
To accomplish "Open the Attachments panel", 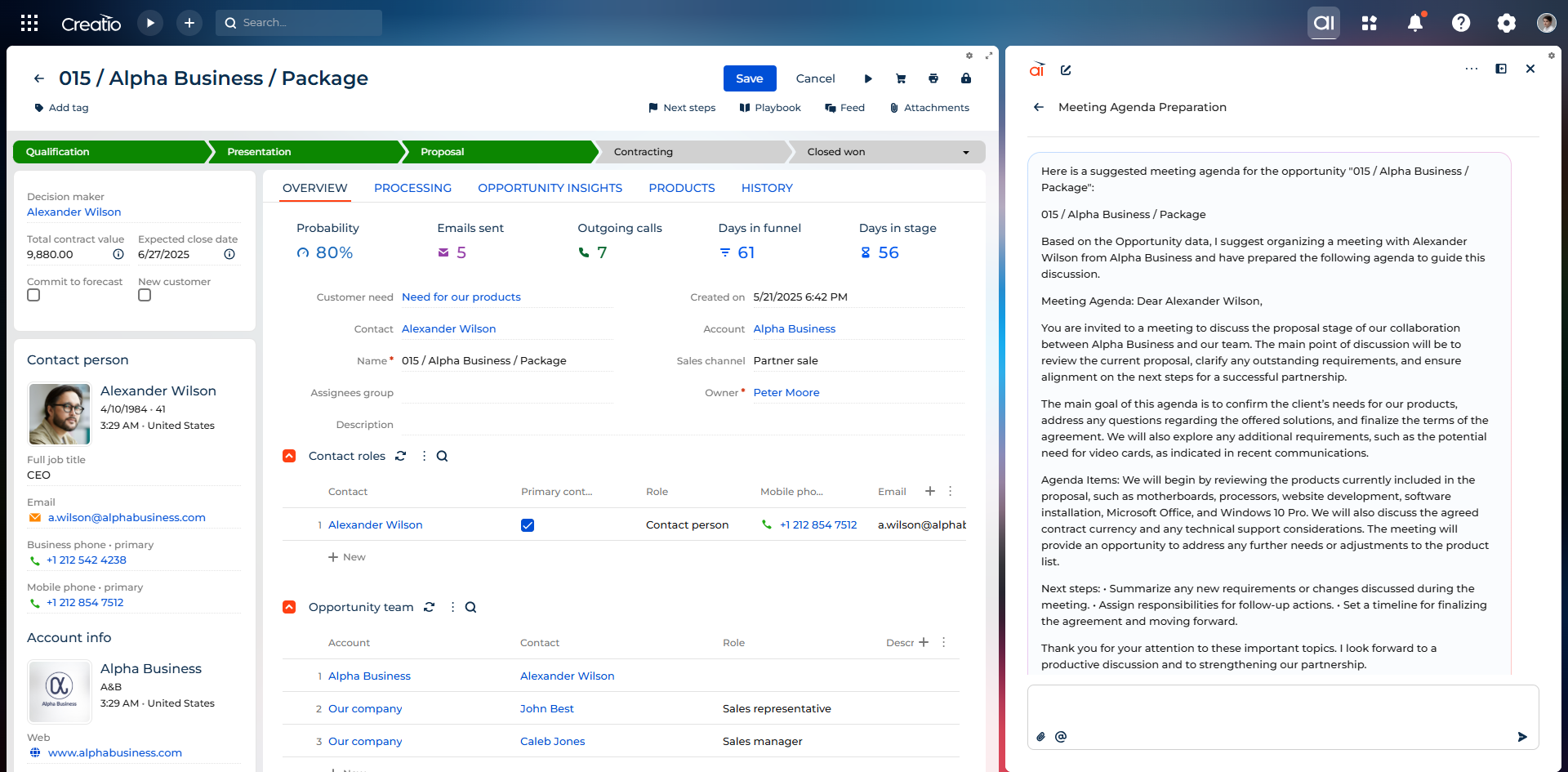I will coord(929,108).
